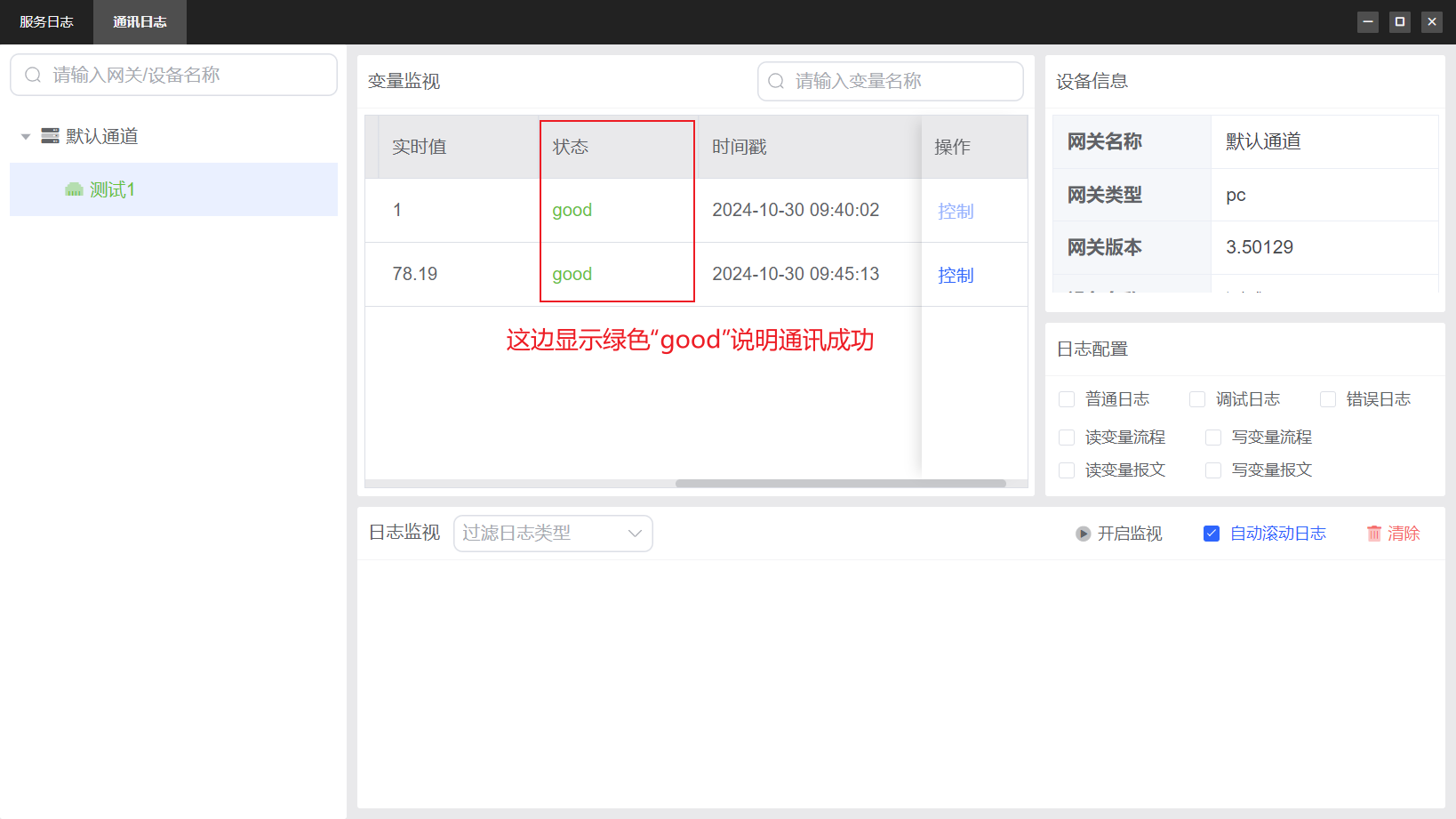Minimize the application window

(x=1368, y=21)
